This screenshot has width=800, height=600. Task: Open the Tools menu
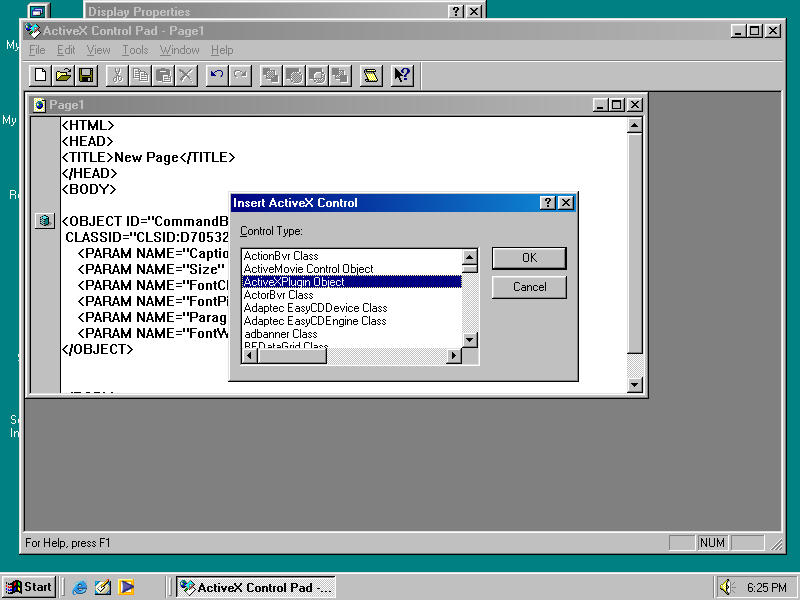coord(135,50)
